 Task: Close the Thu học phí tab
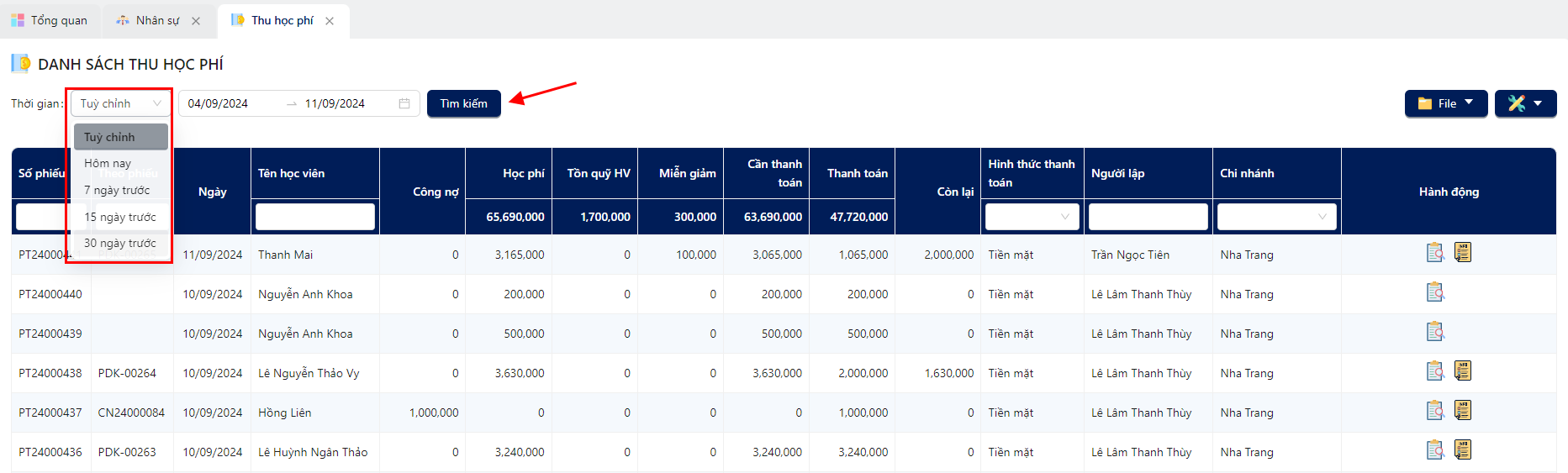[330, 21]
